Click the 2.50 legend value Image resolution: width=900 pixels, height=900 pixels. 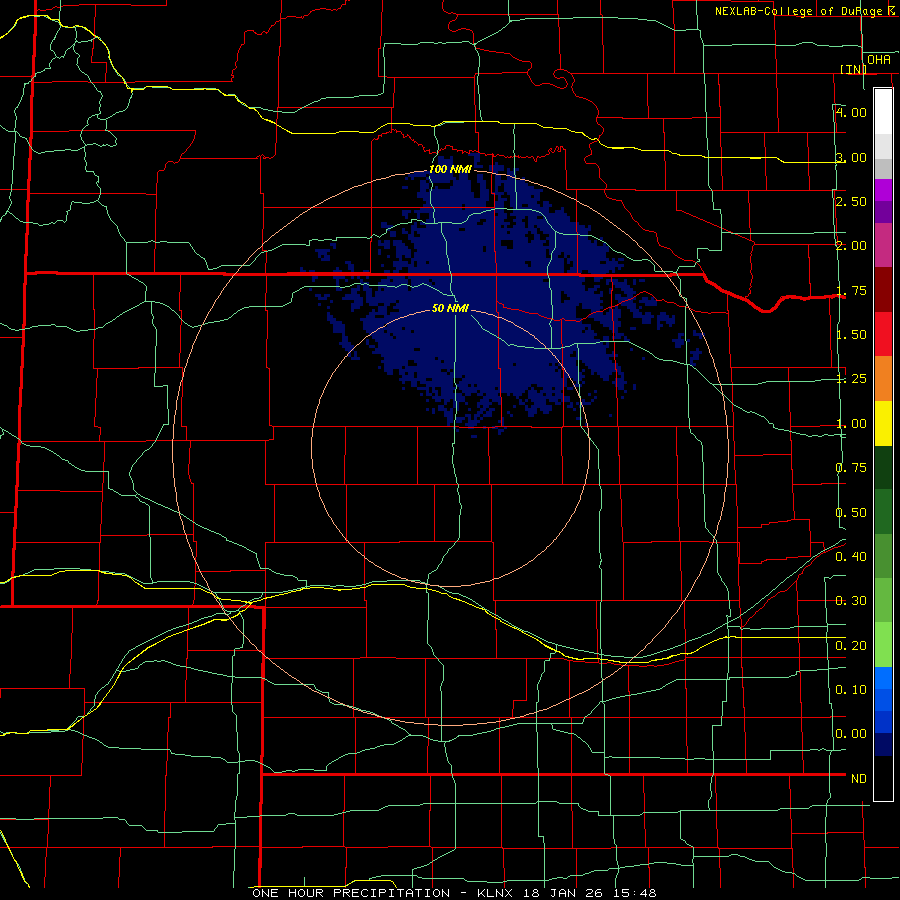(x=851, y=201)
